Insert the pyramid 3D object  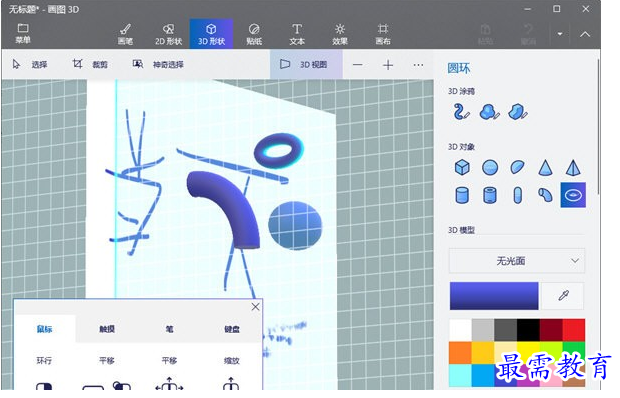[573, 167]
